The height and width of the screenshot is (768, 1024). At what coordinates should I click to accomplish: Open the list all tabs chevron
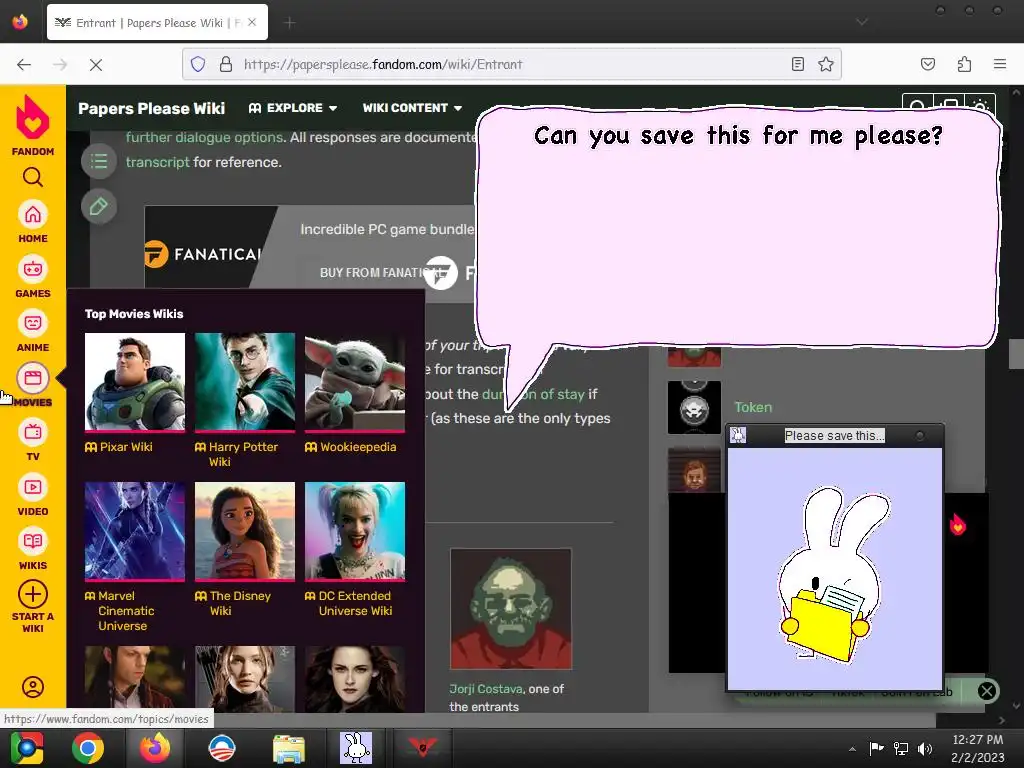click(x=862, y=22)
